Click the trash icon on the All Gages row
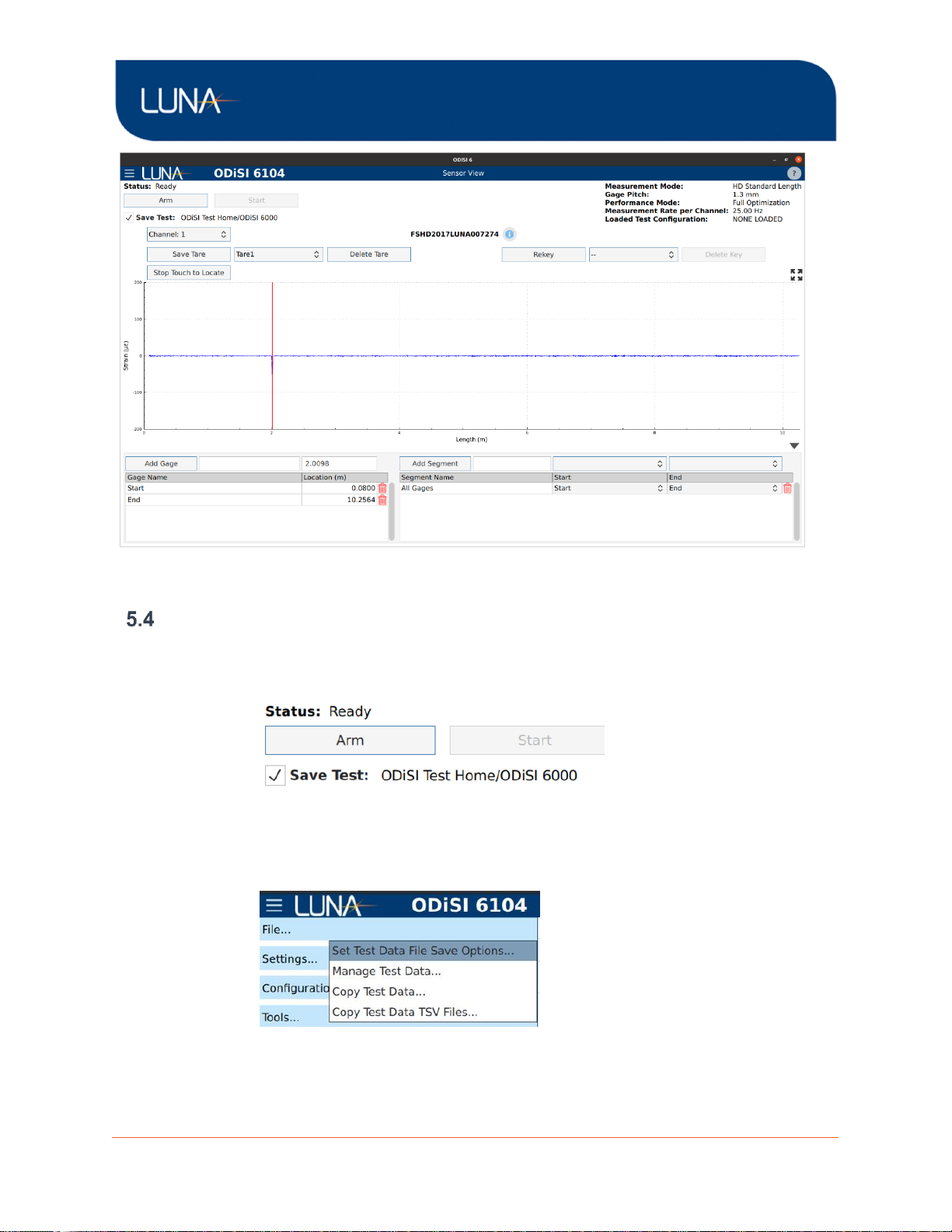The width and height of the screenshot is (952, 1232). click(x=787, y=488)
